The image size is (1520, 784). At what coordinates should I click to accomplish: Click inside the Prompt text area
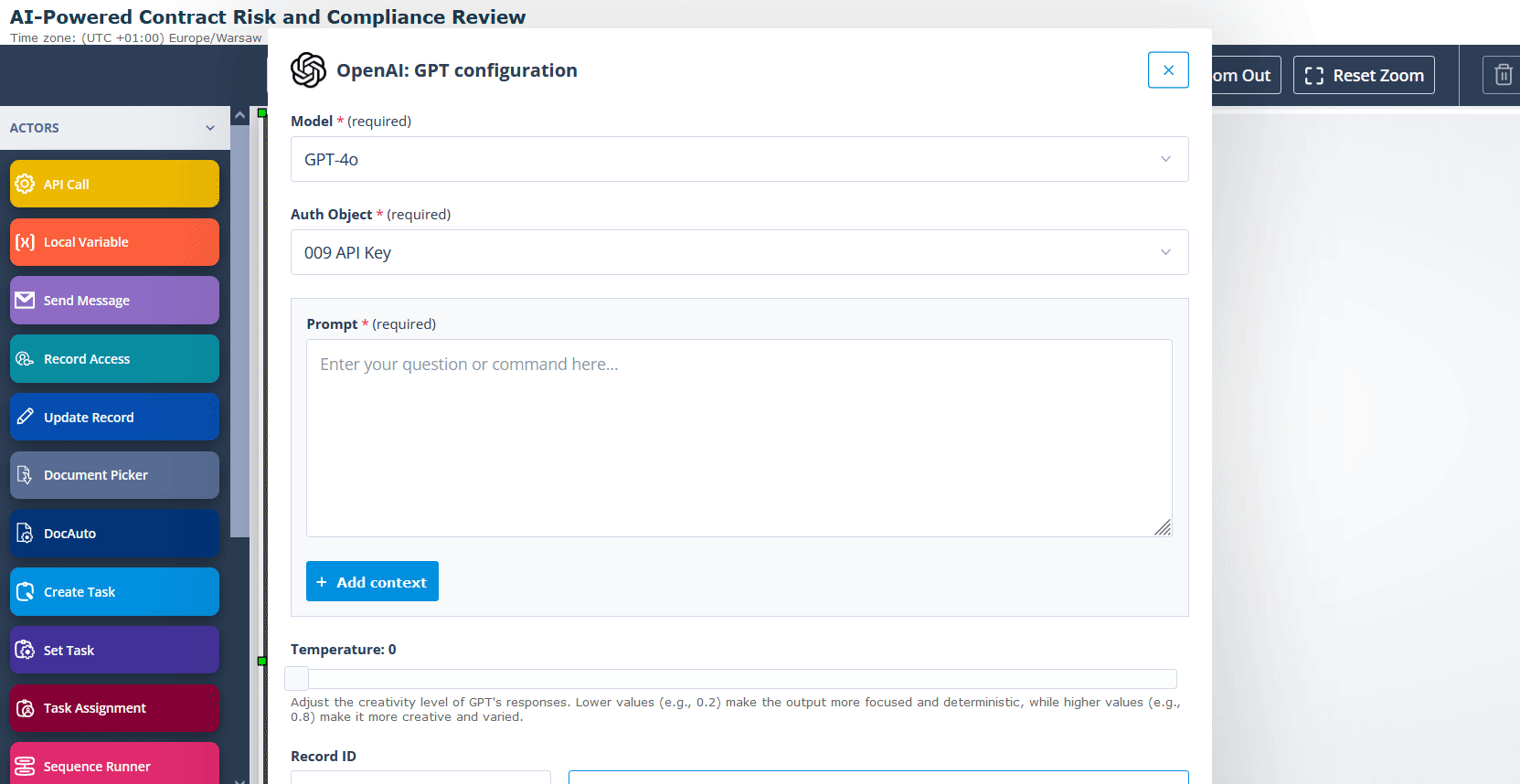(x=739, y=439)
